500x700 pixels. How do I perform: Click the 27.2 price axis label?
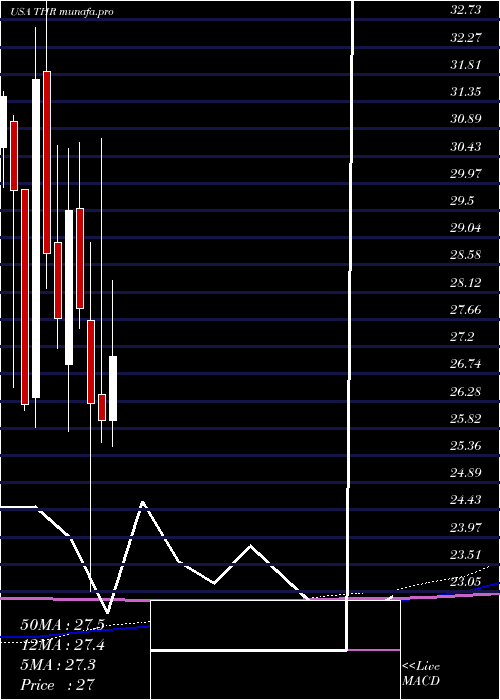click(462, 337)
